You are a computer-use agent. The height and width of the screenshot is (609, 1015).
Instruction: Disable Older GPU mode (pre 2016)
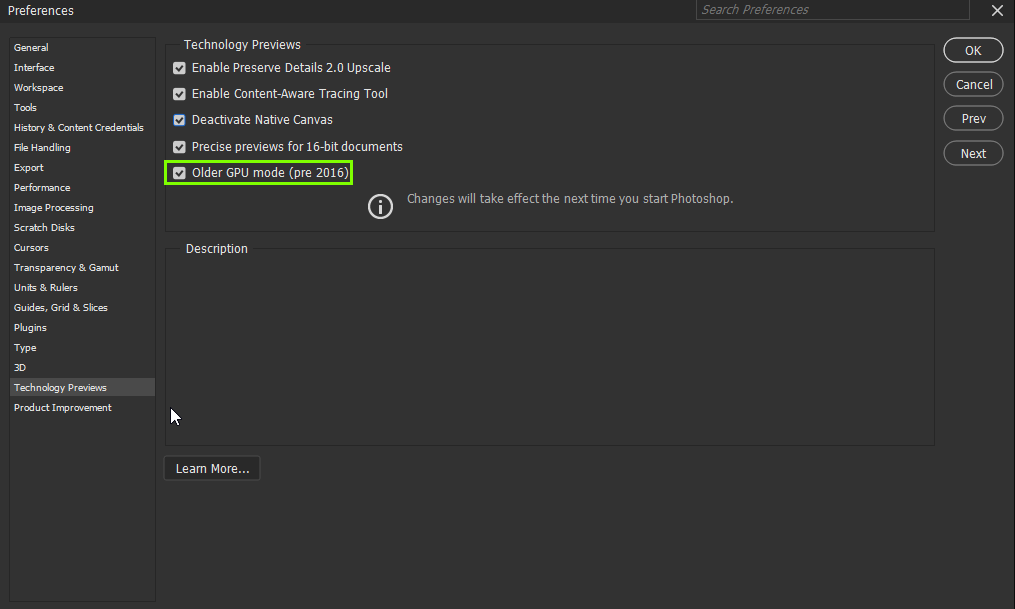point(179,172)
